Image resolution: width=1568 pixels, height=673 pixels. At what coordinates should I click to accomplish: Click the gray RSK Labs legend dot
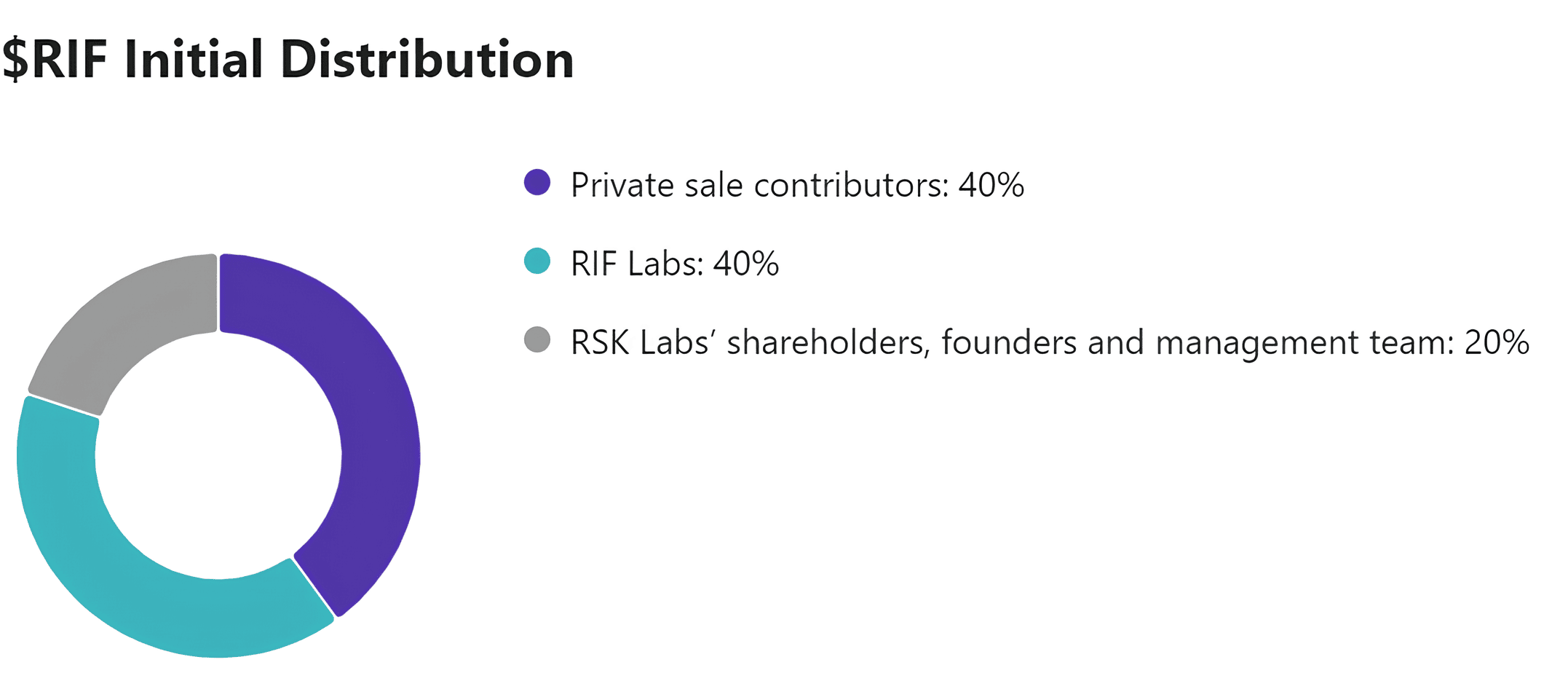pos(537,339)
